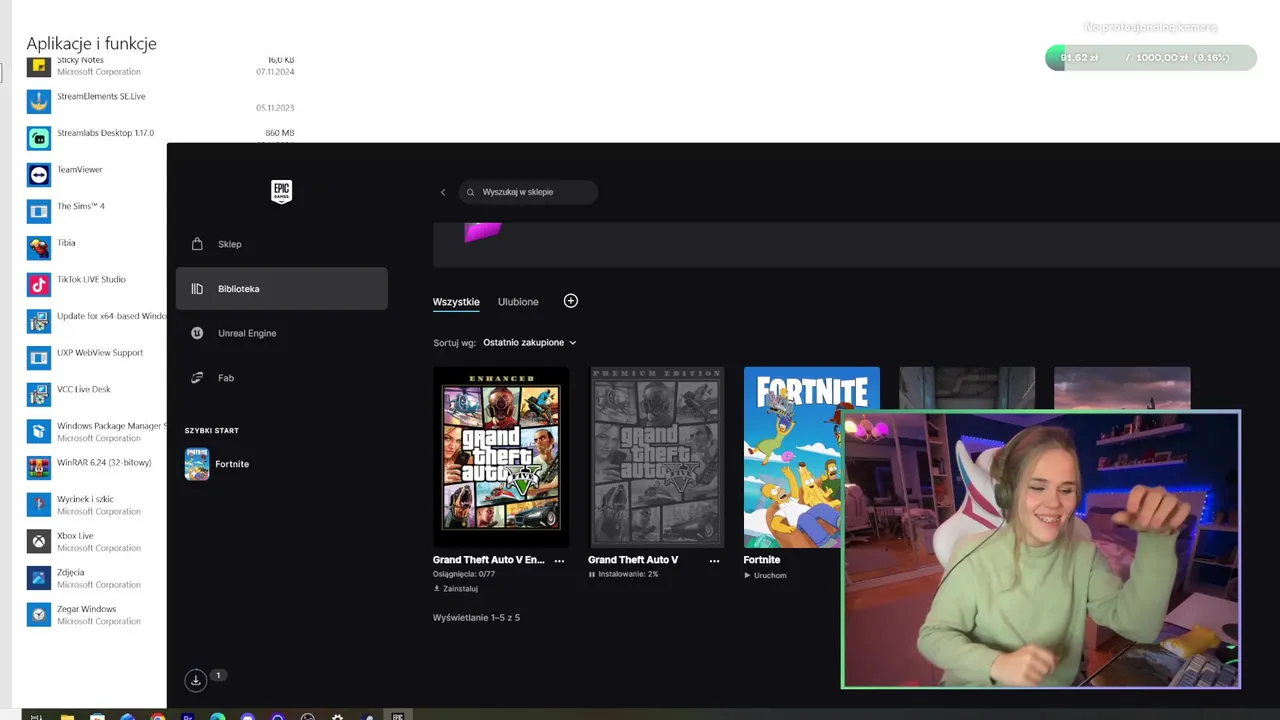Select Streamlabs Desktop app icon

click(x=38, y=138)
